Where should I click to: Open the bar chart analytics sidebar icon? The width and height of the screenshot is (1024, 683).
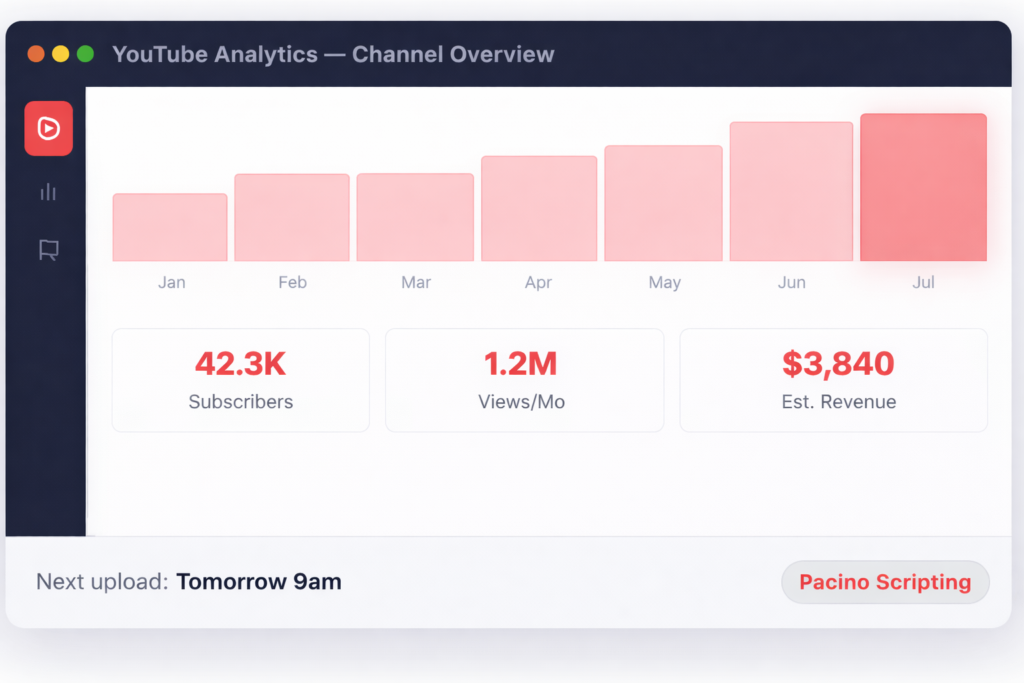coord(48,192)
